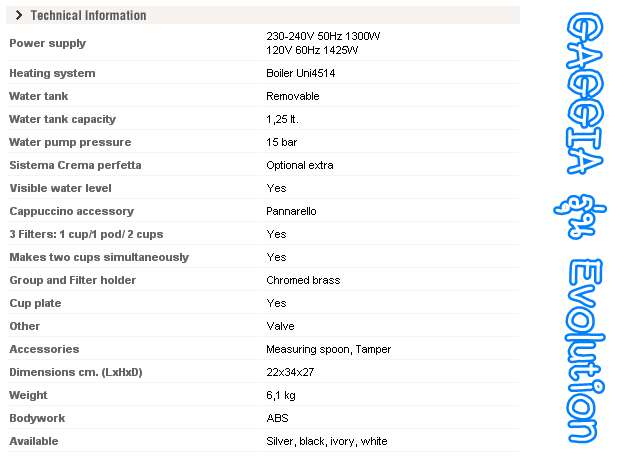Select the Chromed brass value
This screenshot has width=628, height=458.
(x=303, y=280)
